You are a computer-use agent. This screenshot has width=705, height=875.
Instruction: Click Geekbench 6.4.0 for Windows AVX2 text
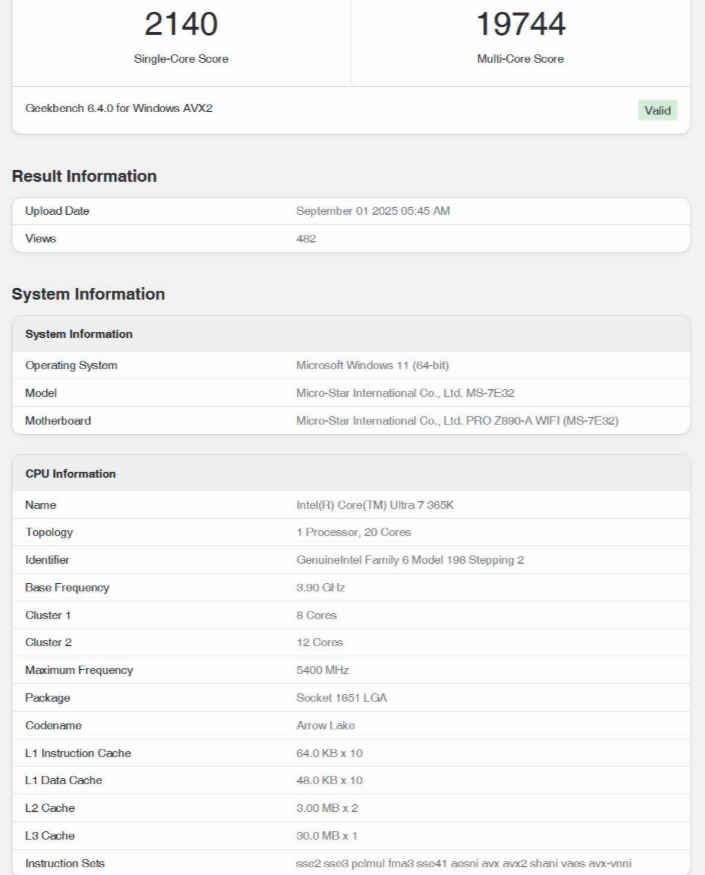tap(119, 108)
